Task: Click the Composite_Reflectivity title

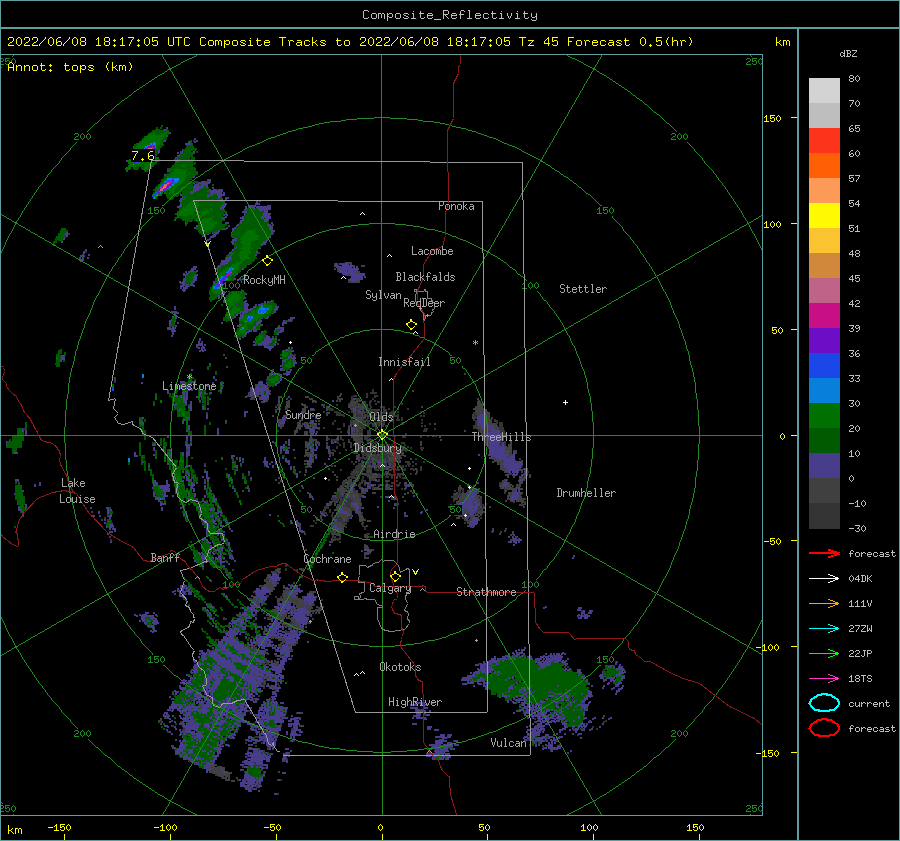Action: 449,15
